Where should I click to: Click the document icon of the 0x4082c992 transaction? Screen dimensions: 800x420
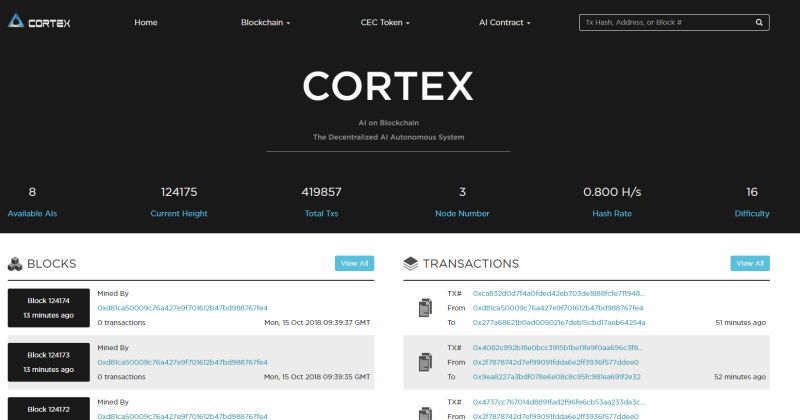(x=425, y=362)
